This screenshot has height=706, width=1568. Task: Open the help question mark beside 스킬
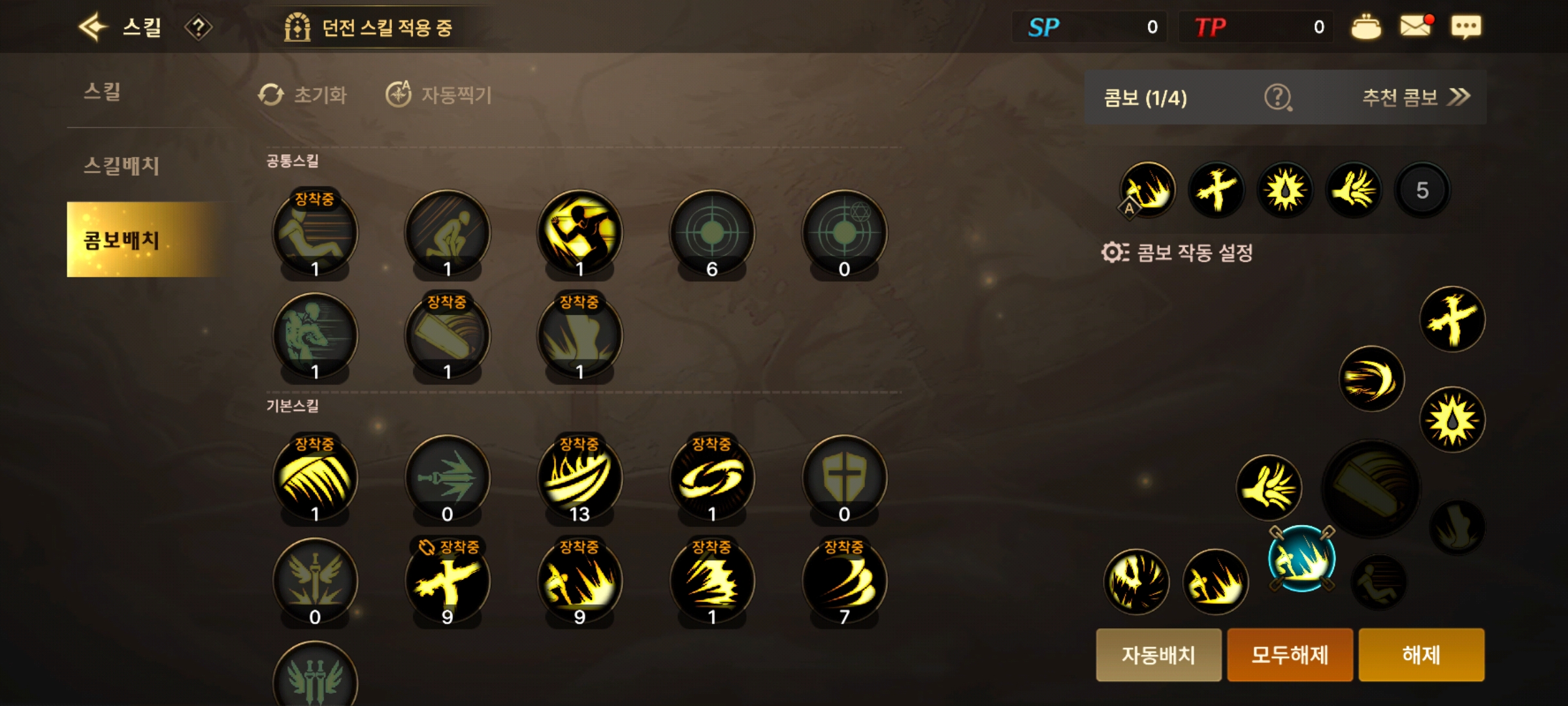[x=198, y=27]
